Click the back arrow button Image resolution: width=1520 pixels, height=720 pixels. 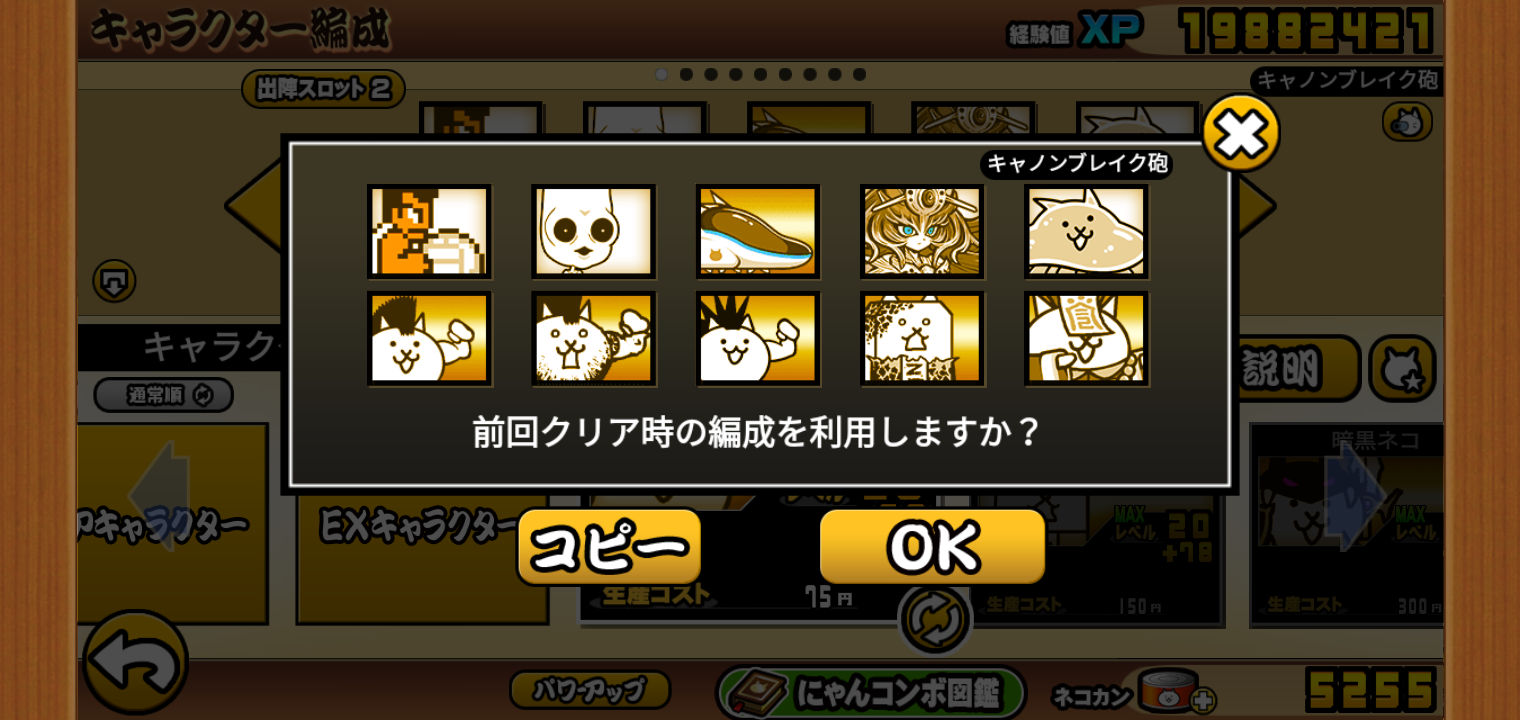click(x=135, y=662)
